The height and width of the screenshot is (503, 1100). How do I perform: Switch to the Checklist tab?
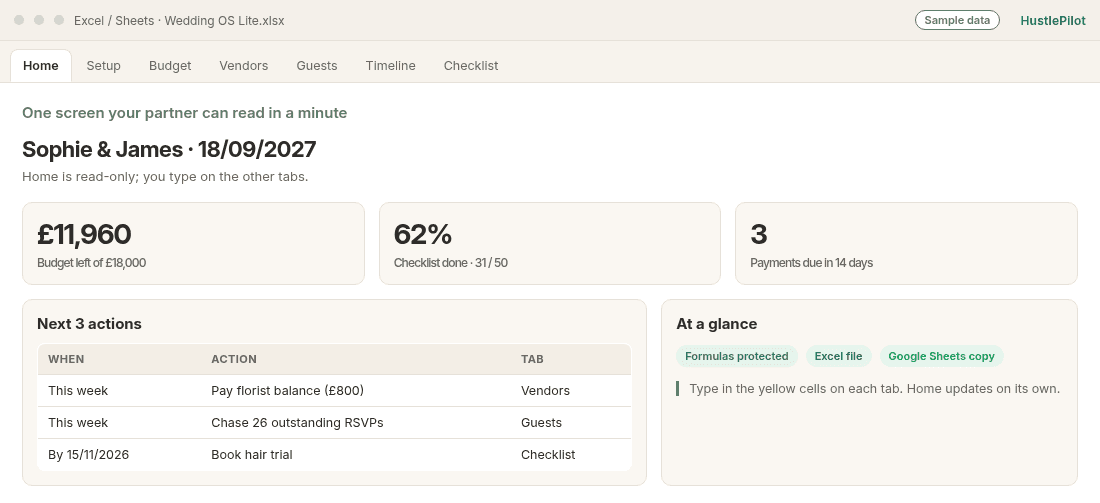pyautogui.click(x=471, y=66)
